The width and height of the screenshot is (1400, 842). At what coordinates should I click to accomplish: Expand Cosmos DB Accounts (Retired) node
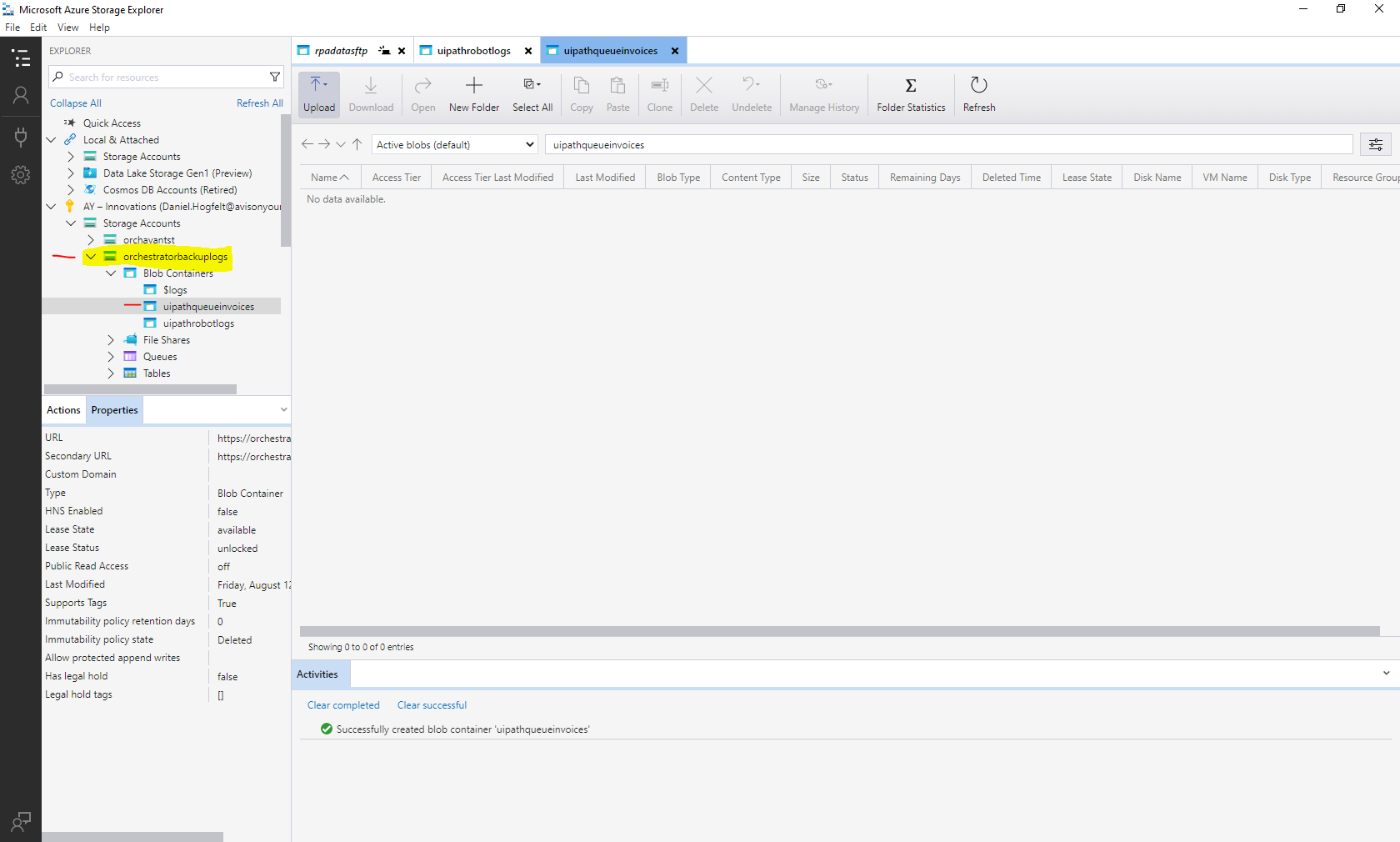tap(71, 189)
